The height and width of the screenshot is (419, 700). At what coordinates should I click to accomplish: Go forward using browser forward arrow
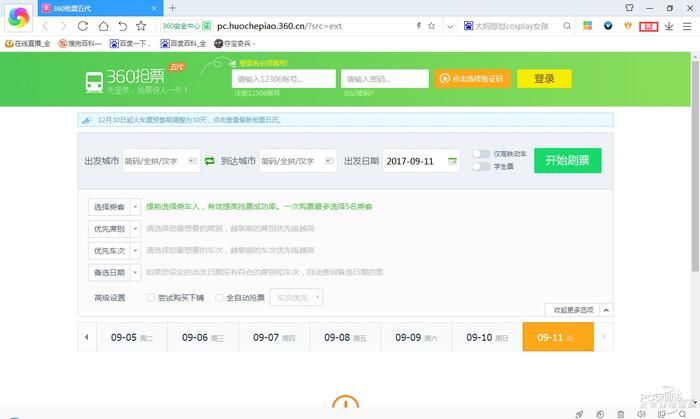pos(63,26)
